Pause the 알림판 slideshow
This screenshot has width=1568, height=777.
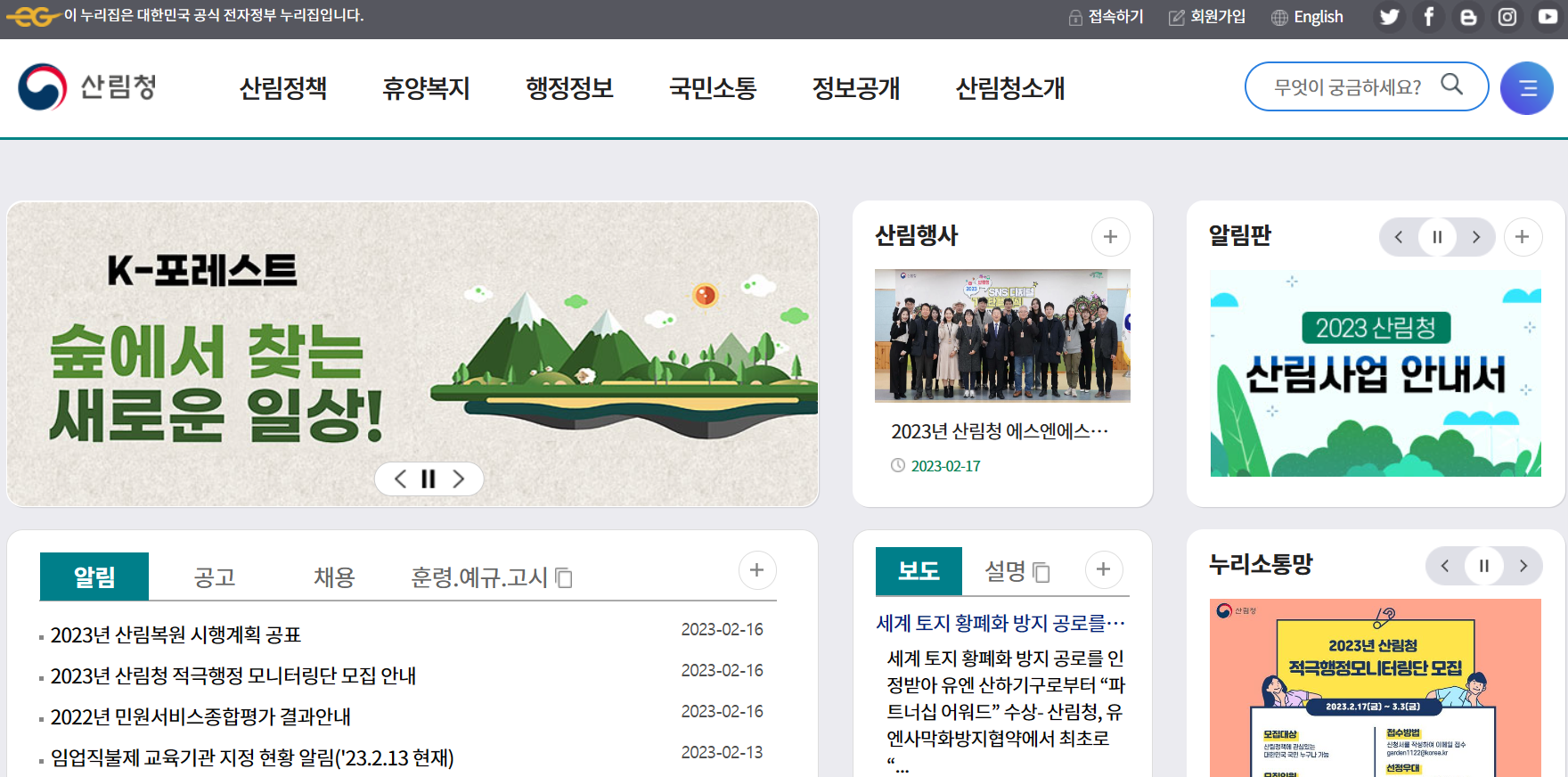click(x=1437, y=237)
